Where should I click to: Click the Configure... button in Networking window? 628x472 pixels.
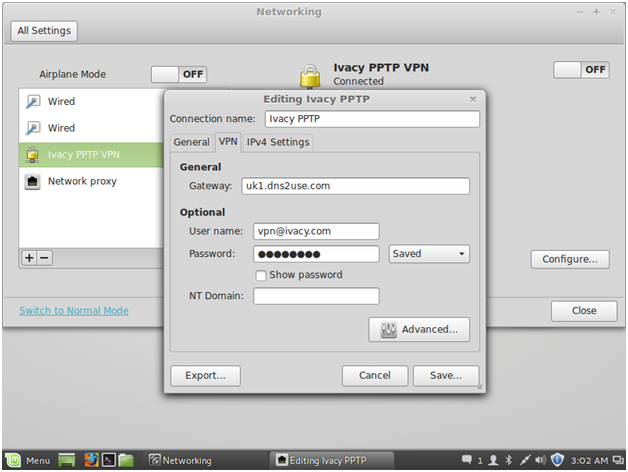pos(570,260)
